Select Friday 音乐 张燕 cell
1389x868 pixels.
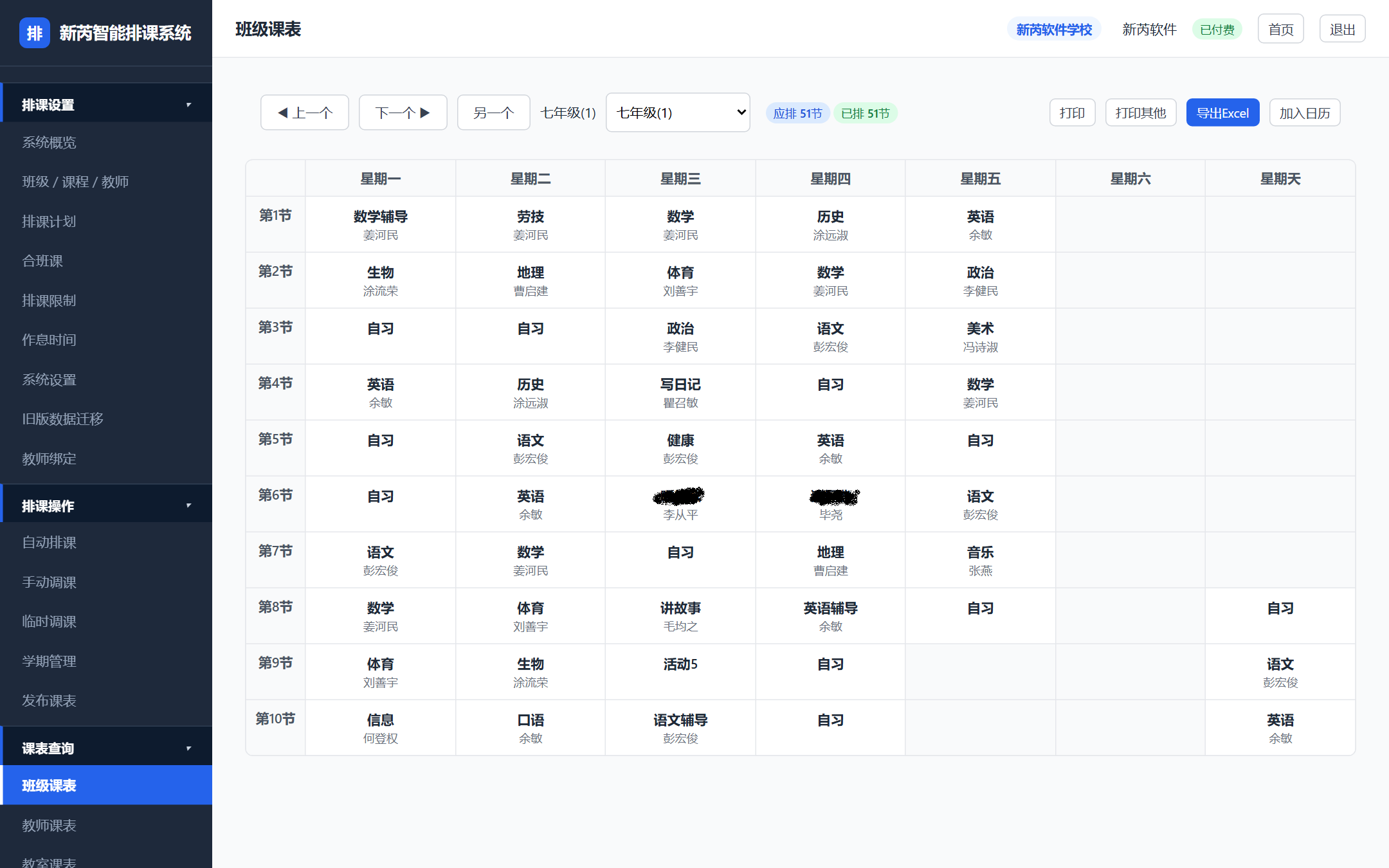pyautogui.click(x=981, y=560)
